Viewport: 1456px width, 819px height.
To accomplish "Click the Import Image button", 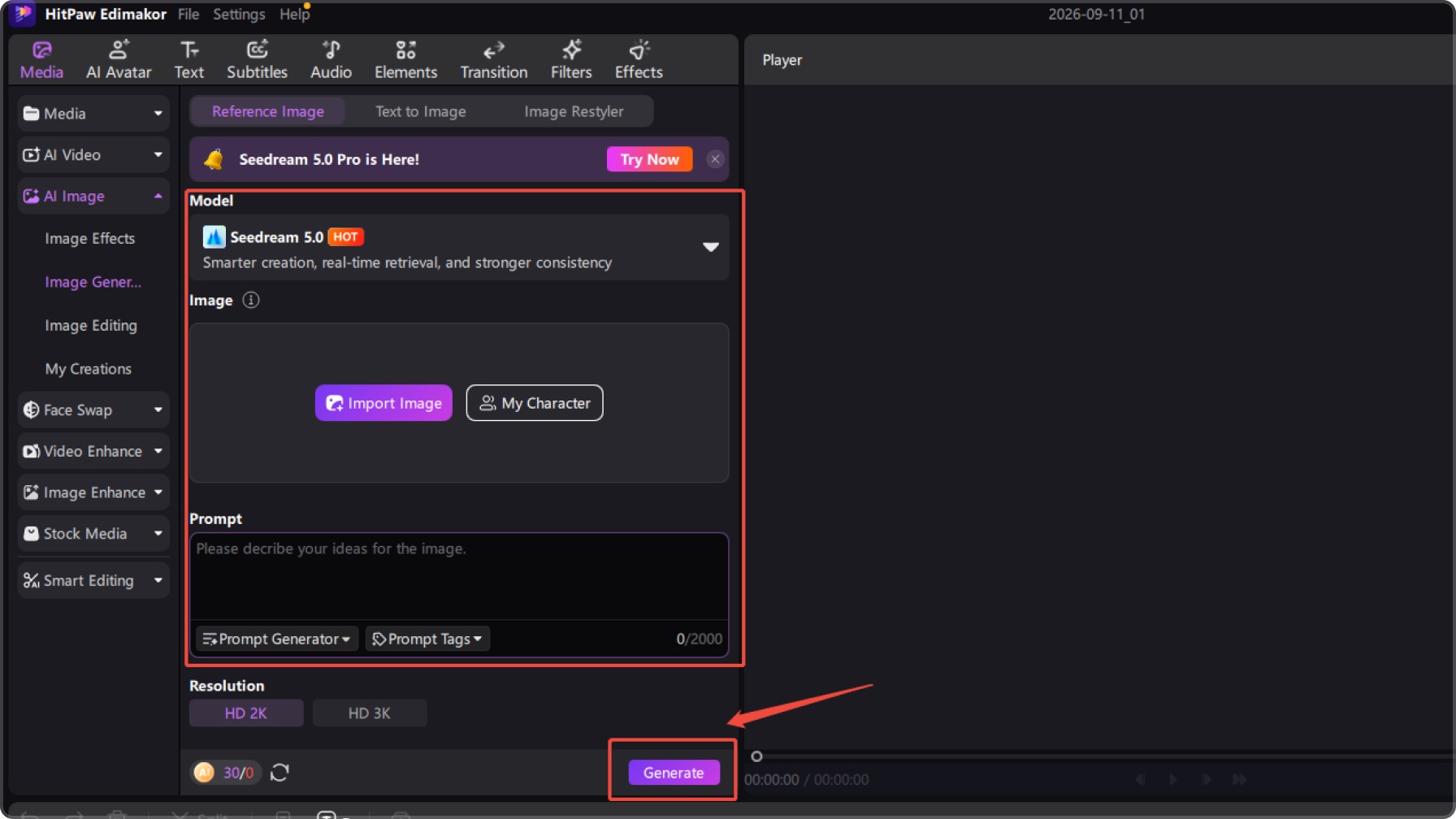I will click(x=383, y=403).
